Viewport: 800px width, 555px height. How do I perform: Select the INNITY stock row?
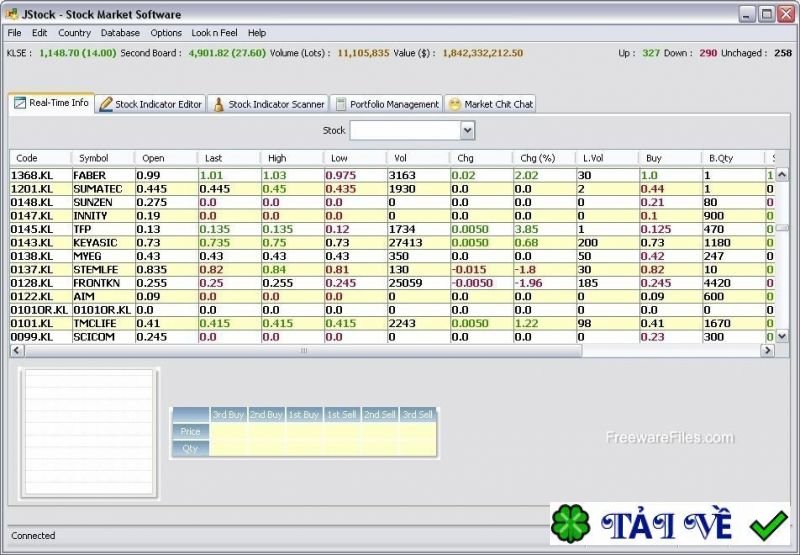tap(392, 216)
